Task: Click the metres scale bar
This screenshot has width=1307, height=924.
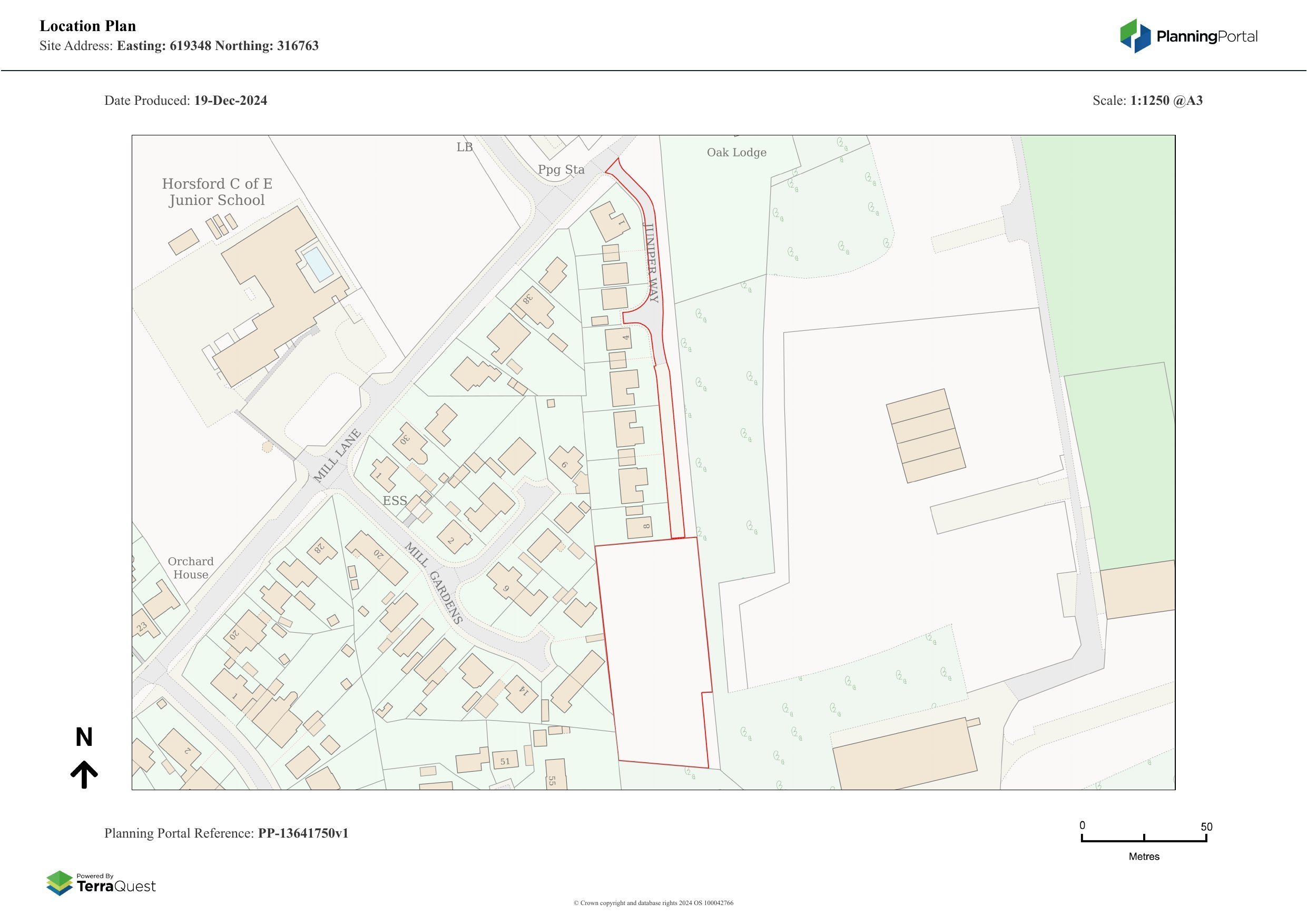Action: tap(1144, 840)
